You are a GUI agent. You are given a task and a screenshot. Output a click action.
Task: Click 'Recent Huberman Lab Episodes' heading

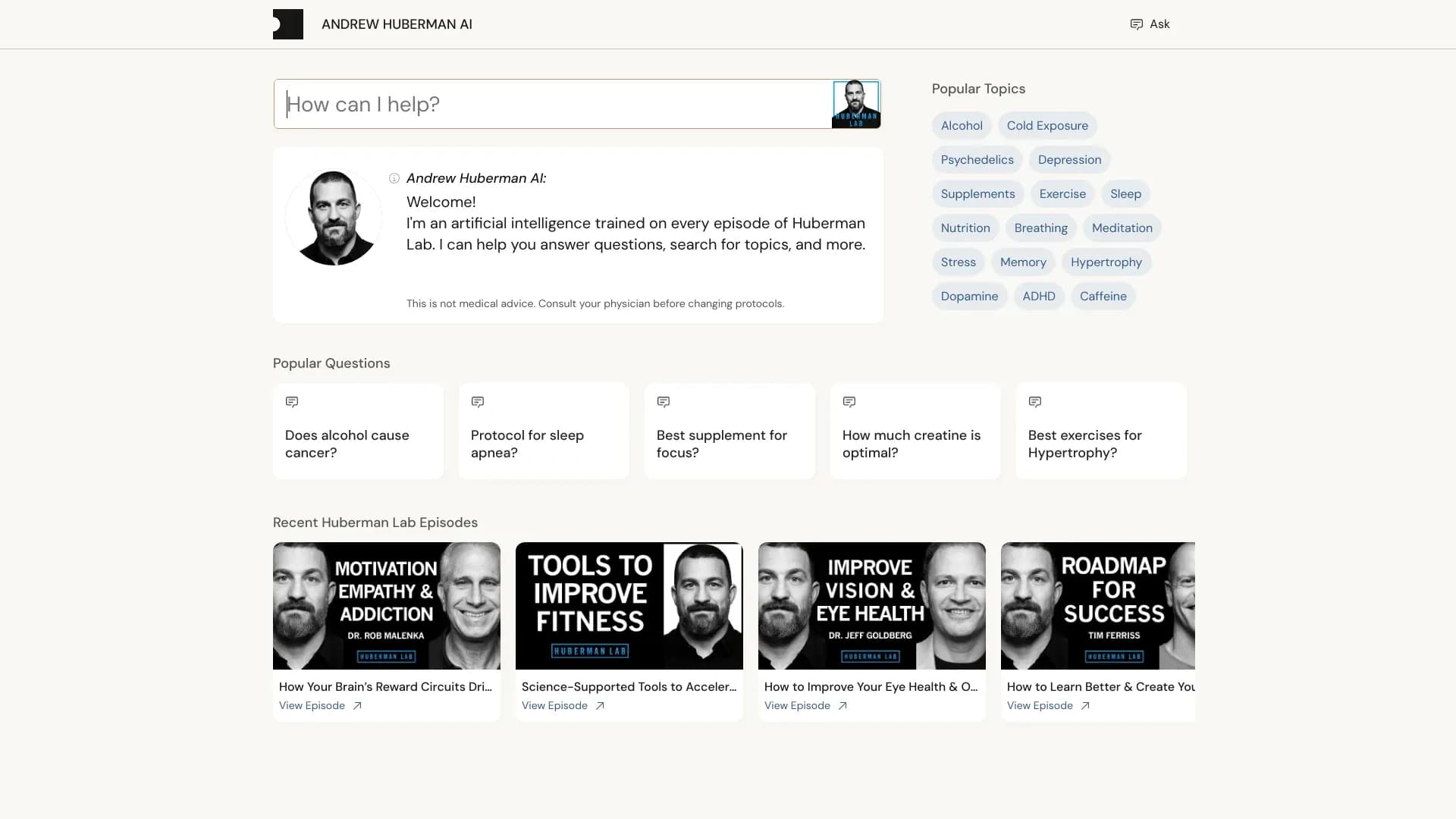[375, 522]
